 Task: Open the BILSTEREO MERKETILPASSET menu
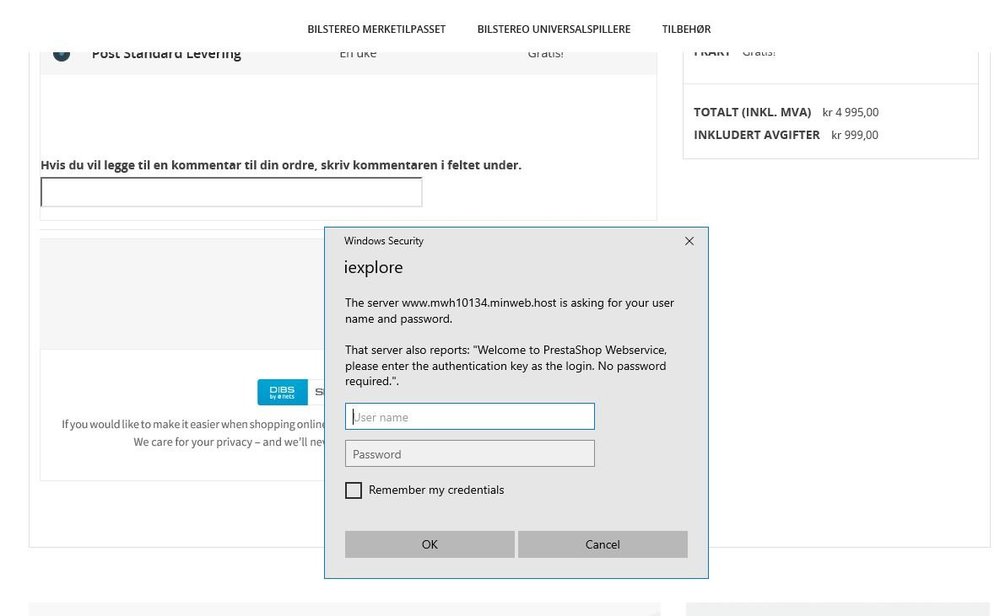376,29
